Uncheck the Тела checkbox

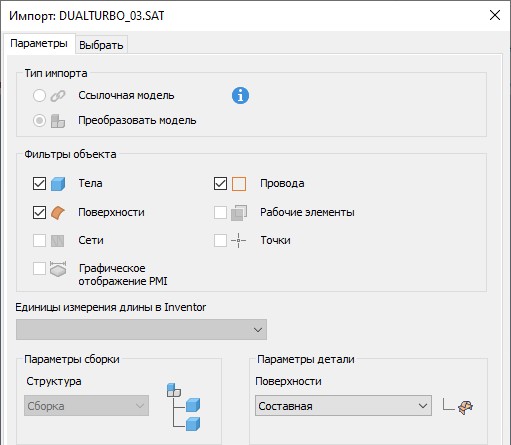[39, 183]
